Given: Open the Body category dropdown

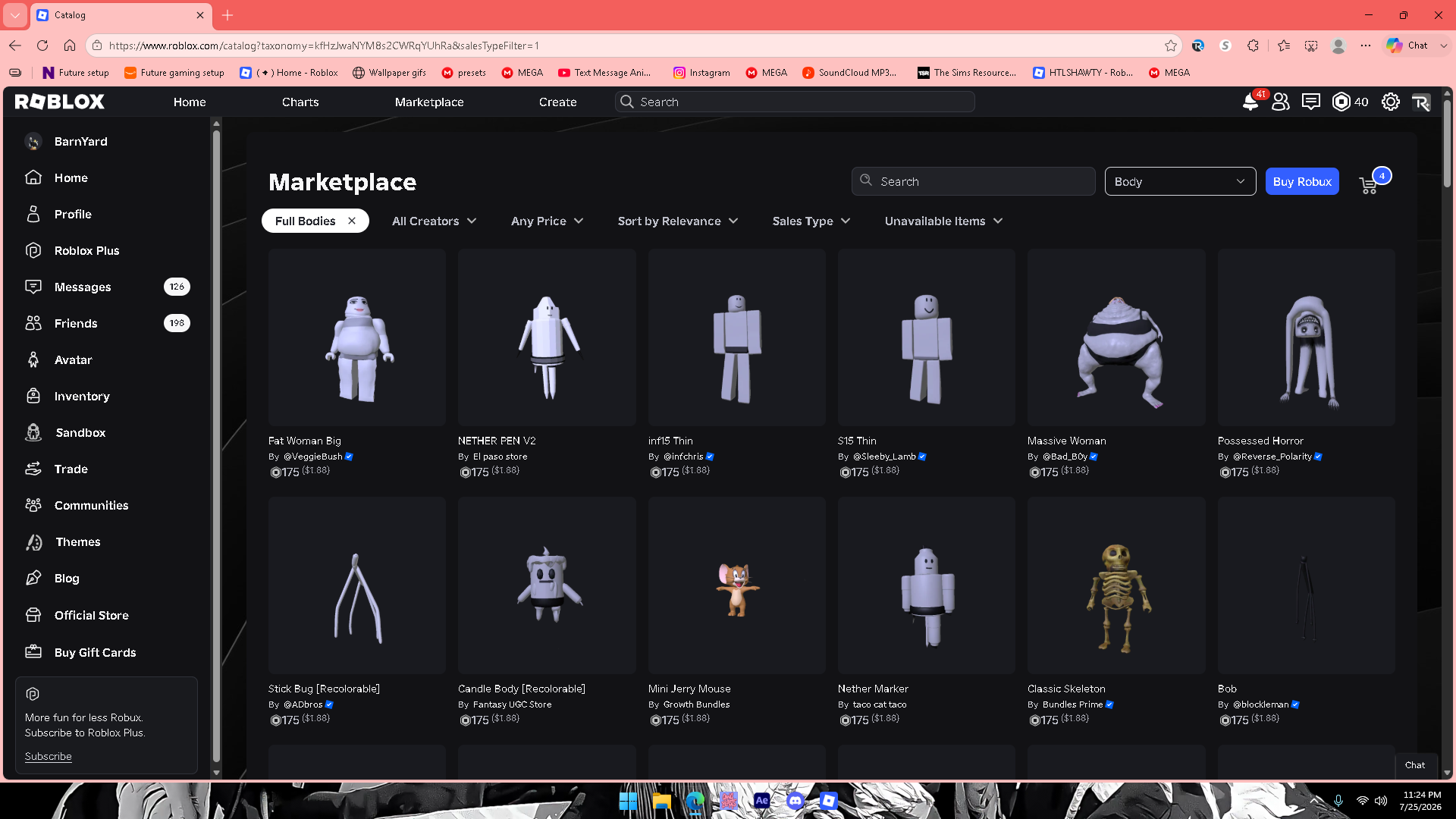Looking at the screenshot, I should [1180, 181].
